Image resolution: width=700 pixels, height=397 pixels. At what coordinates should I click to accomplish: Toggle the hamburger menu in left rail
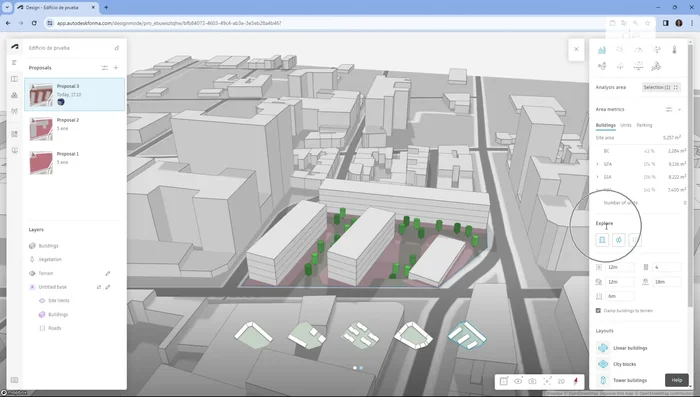14,63
